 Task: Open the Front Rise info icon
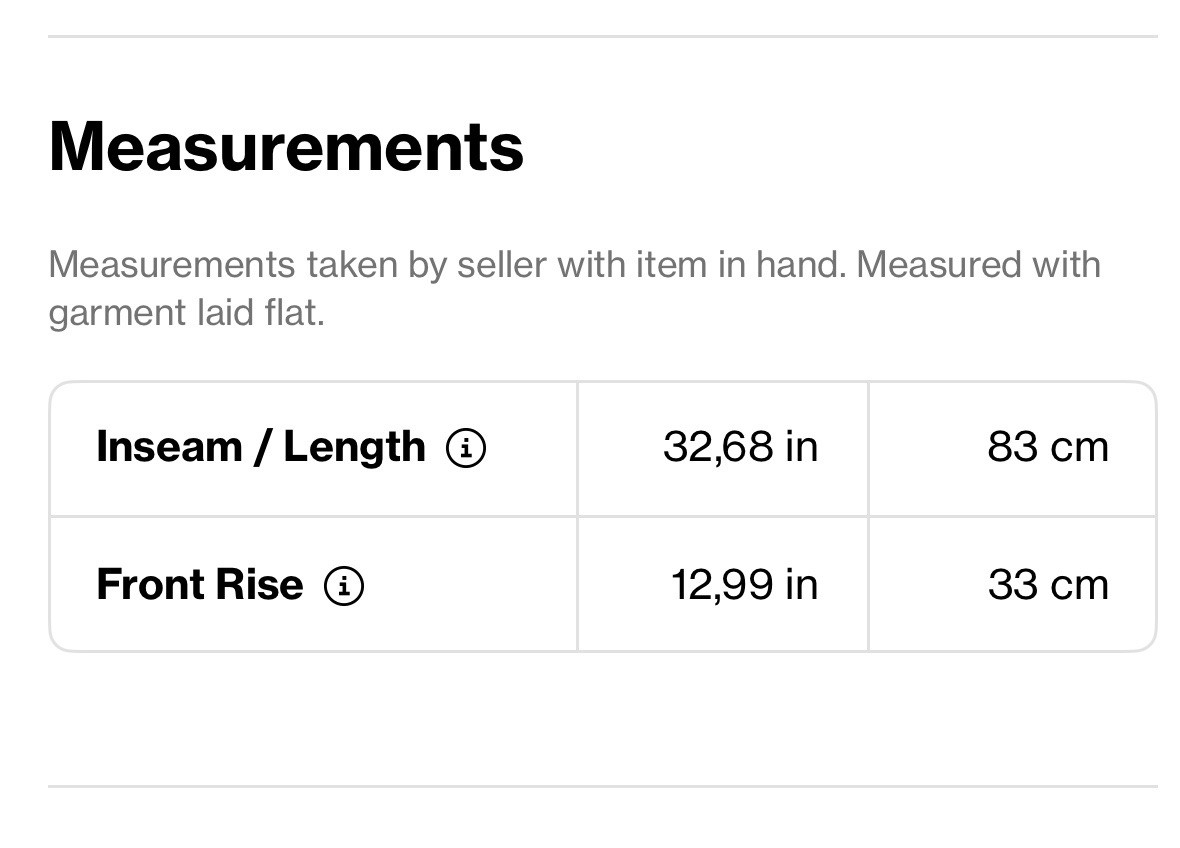344,586
